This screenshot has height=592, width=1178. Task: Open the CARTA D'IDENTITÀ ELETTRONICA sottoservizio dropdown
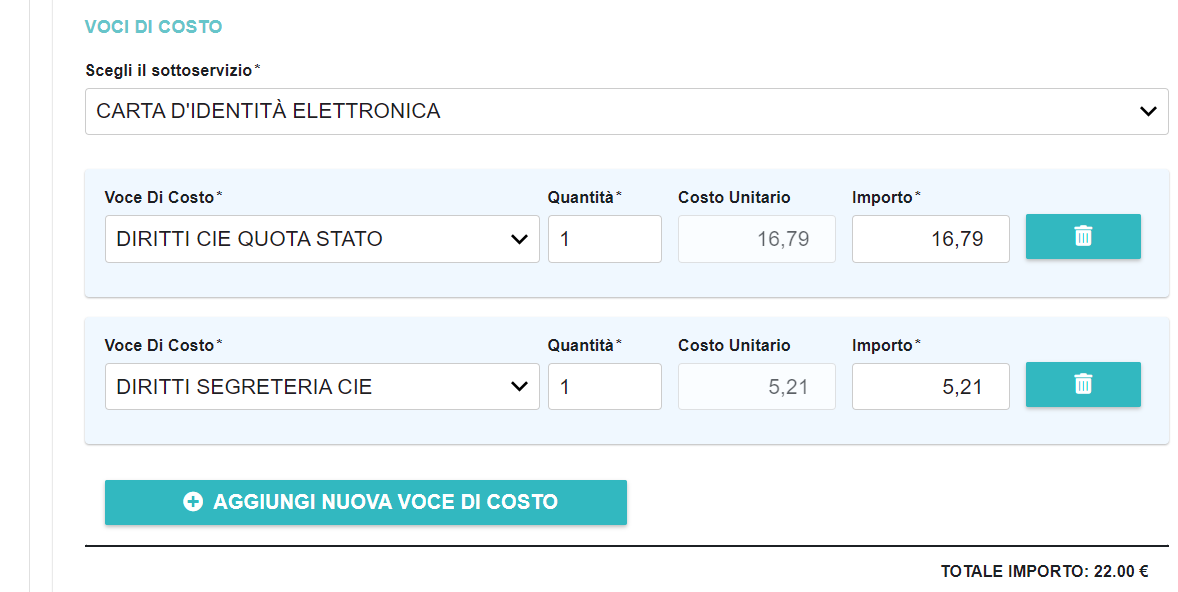[x=626, y=111]
